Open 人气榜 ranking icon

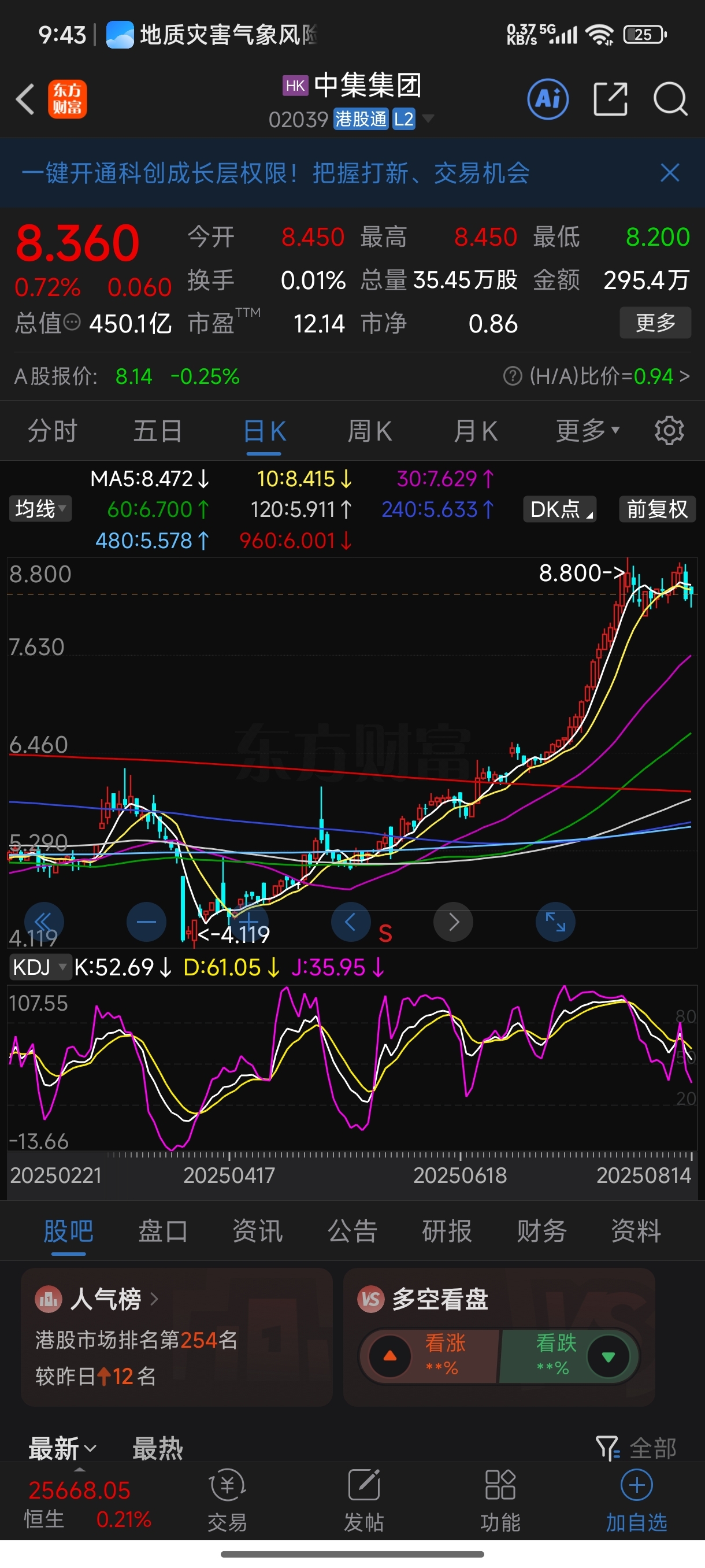(x=49, y=1300)
